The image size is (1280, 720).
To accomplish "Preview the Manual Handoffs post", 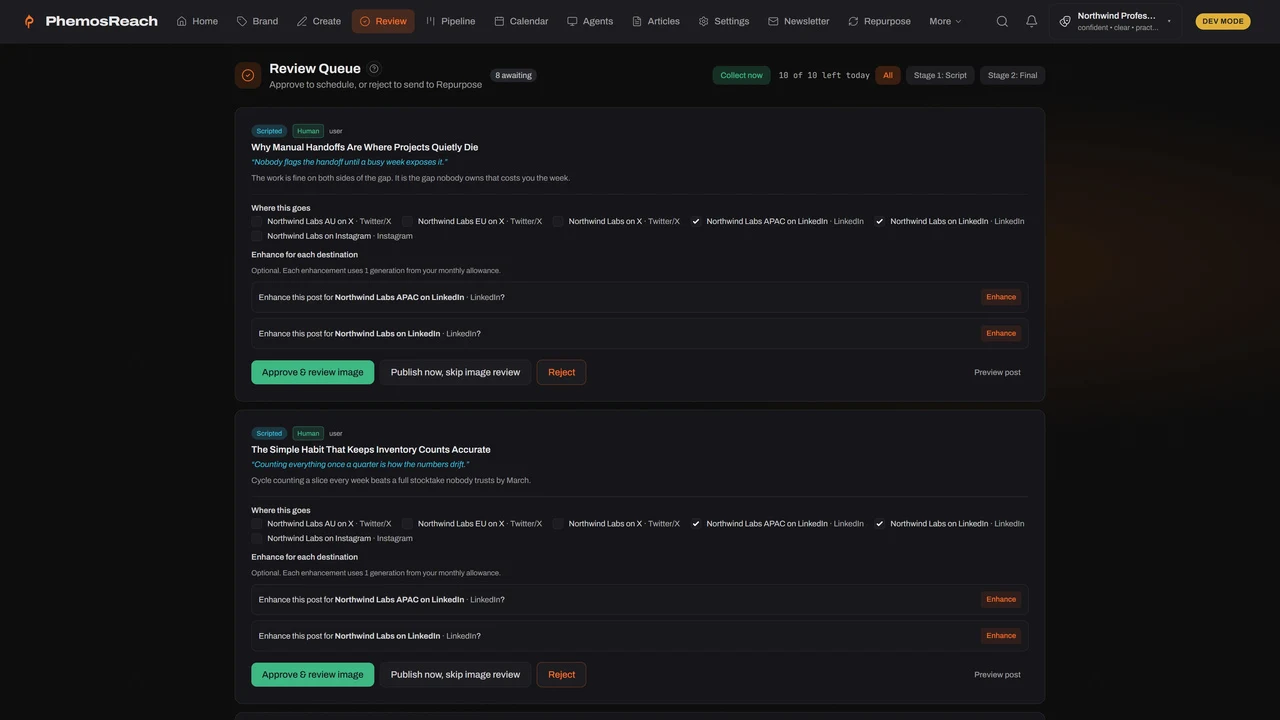I will point(998,372).
